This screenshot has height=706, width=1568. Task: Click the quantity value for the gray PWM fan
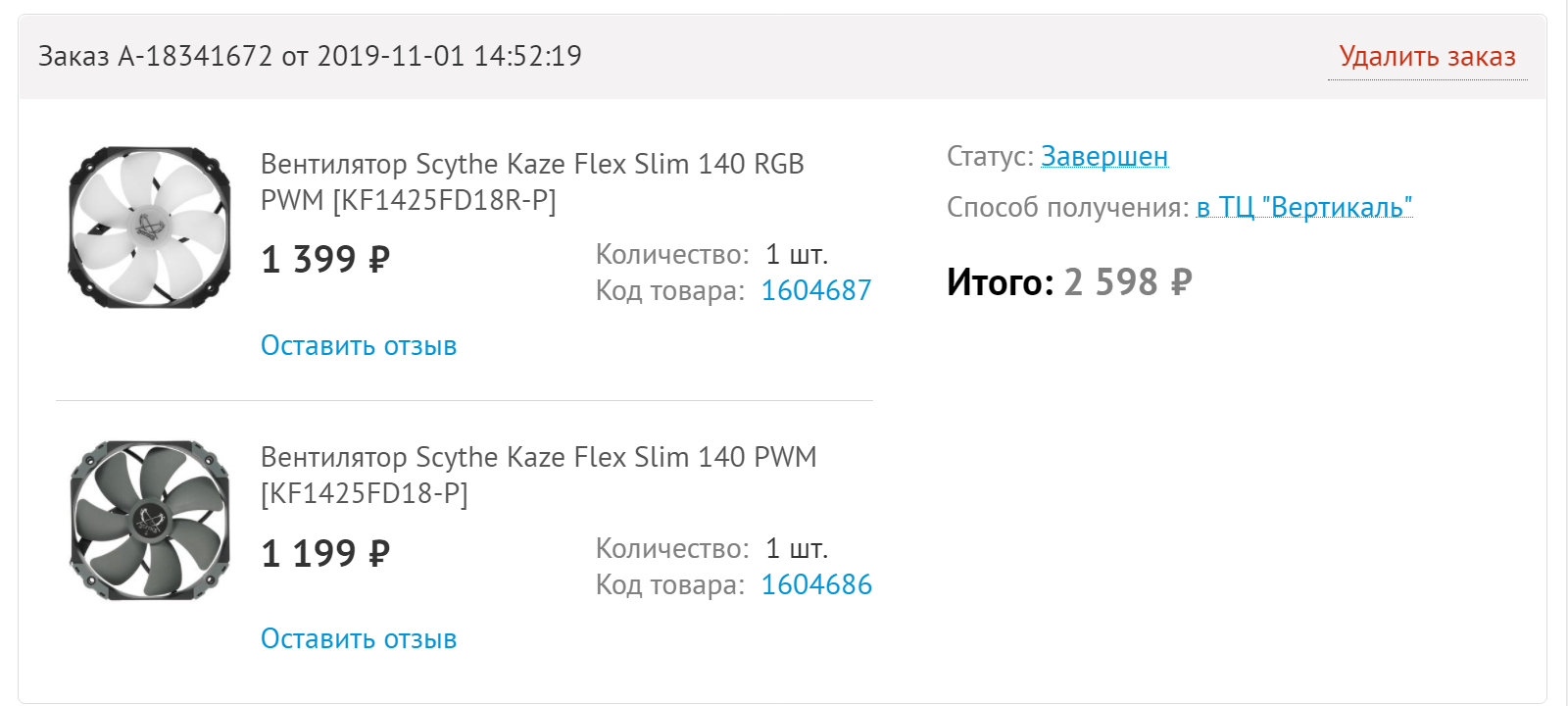click(x=796, y=548)
